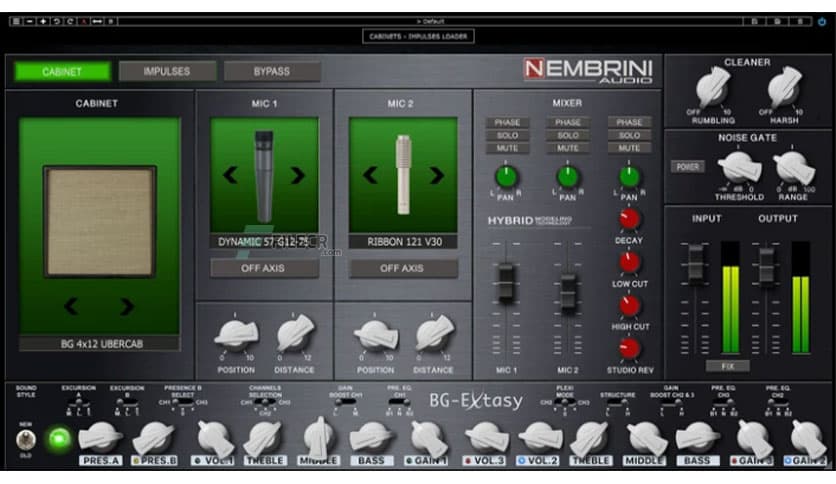836x484 pixels.
Task: Click the Mic 1 Position knob
Action: point(236,335)
